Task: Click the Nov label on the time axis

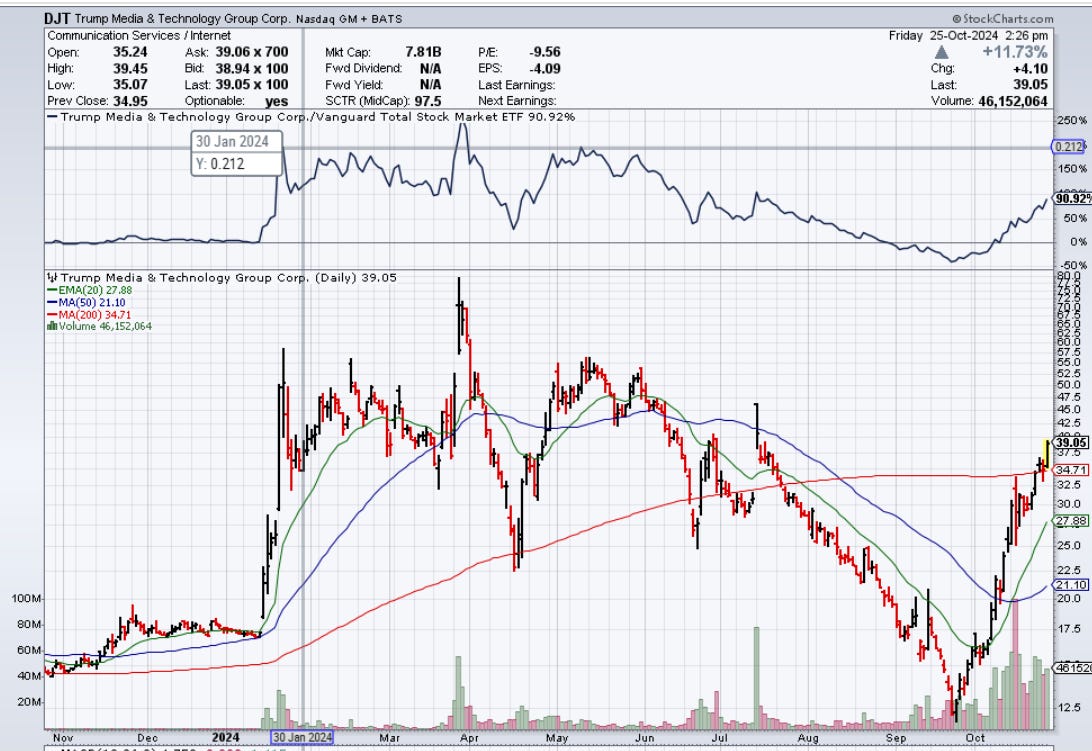Action: pos(63,738)
